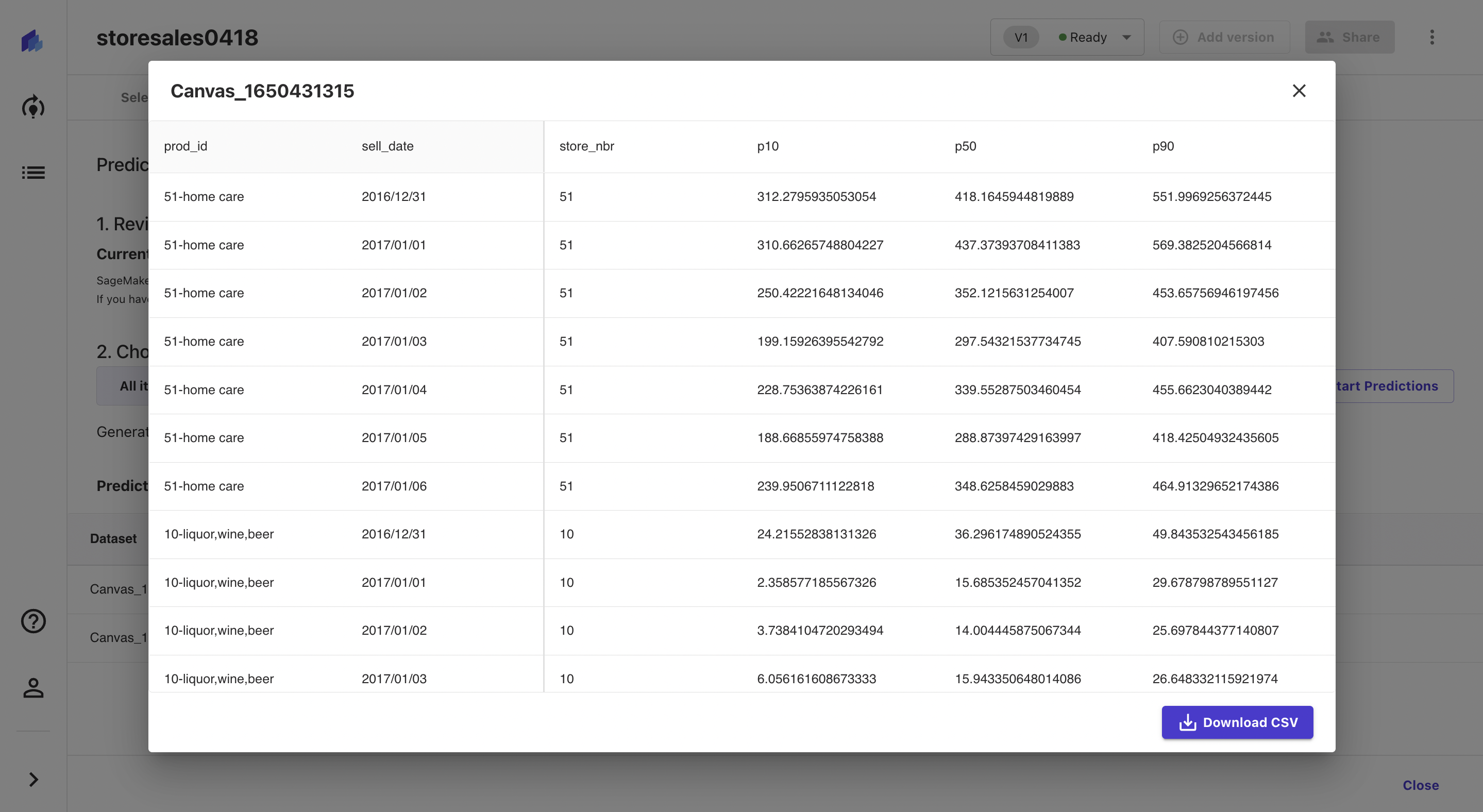The width and height of the screenshot is (1483, 812).
Task: Click the p90 value 551.9969256372445
Action: pos(1211,197)
